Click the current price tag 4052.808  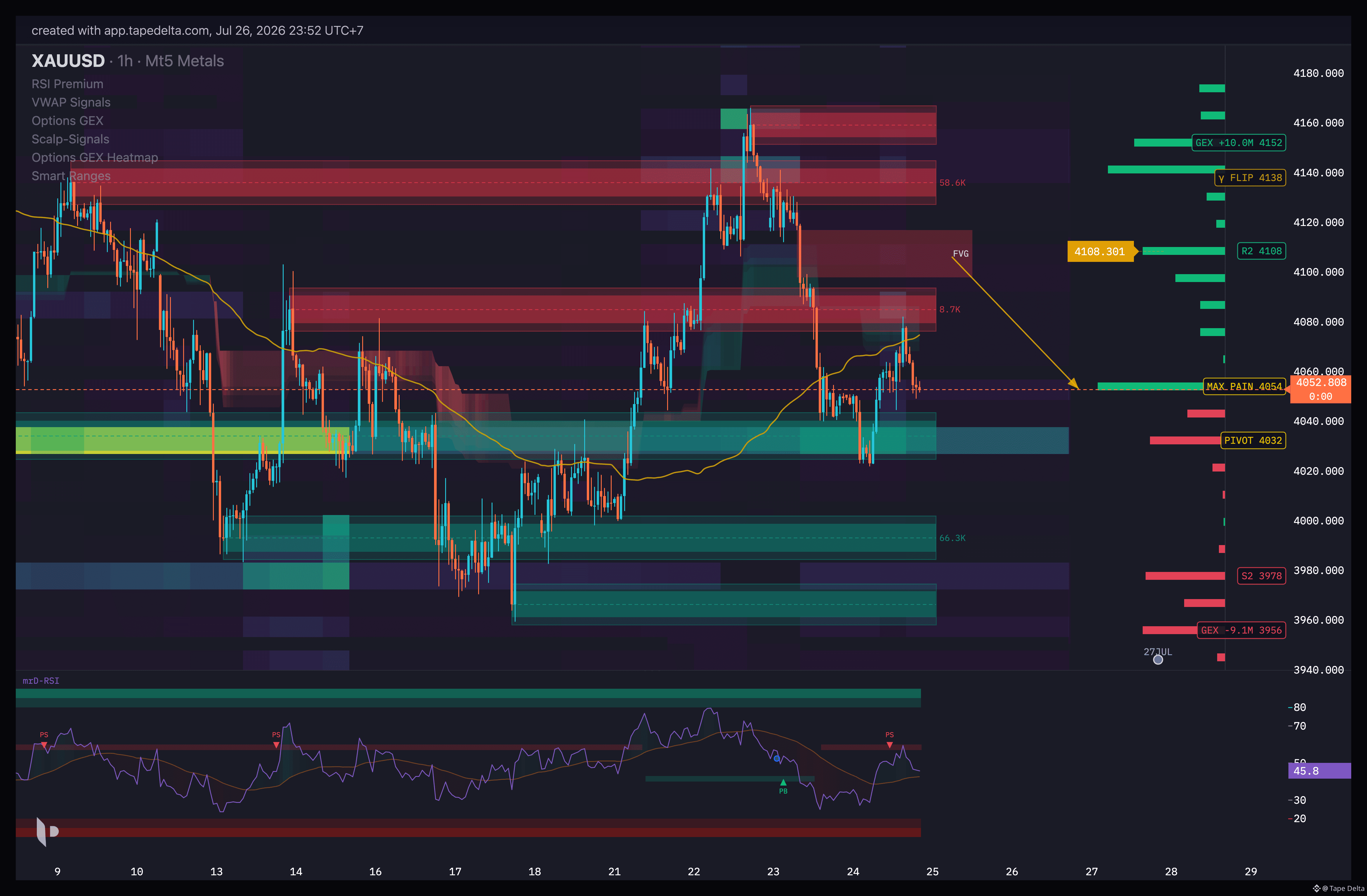click(1321, 389)
